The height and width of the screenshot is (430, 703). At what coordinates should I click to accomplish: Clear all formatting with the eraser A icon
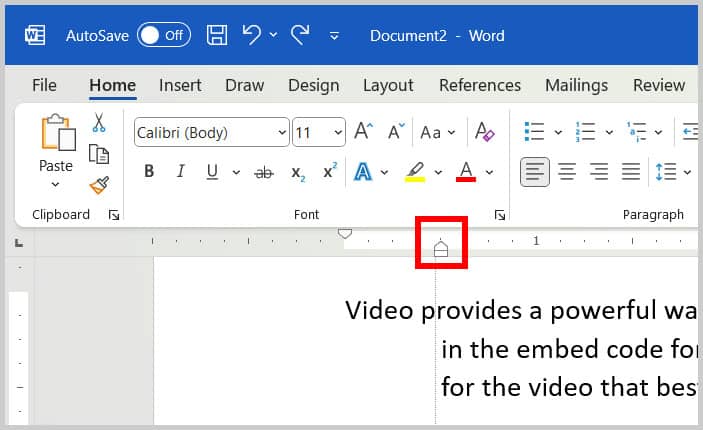point(484,132)
